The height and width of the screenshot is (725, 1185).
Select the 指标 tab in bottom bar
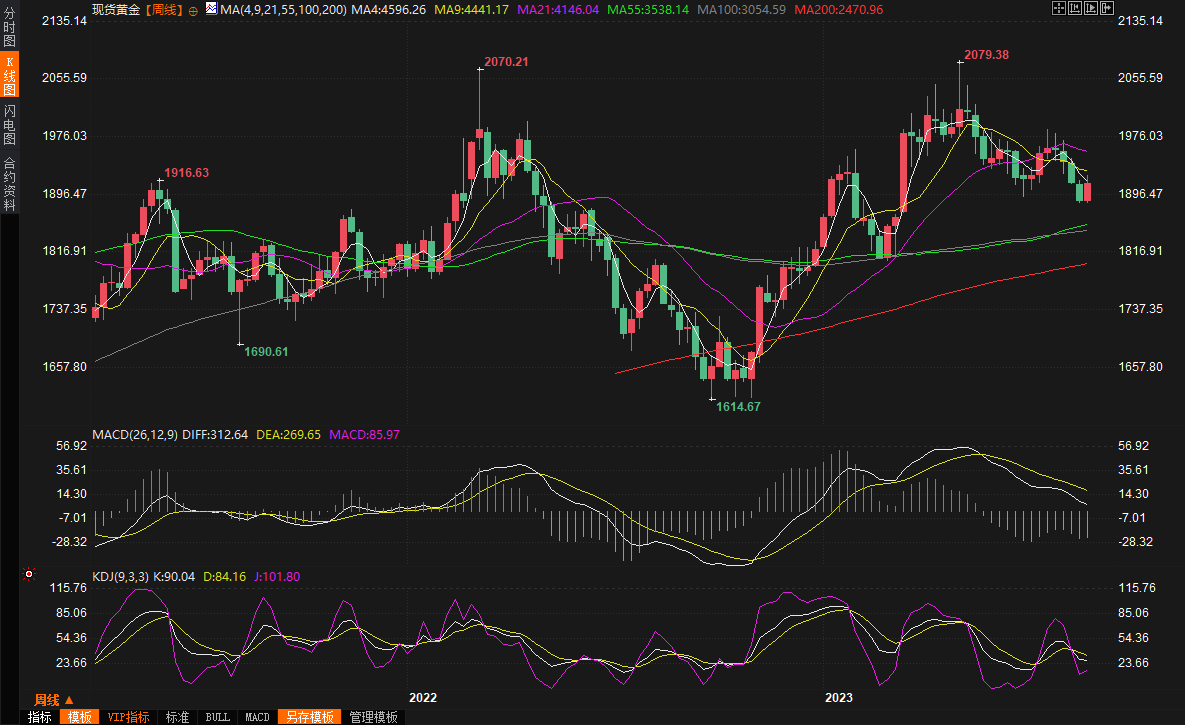(40, 717)
